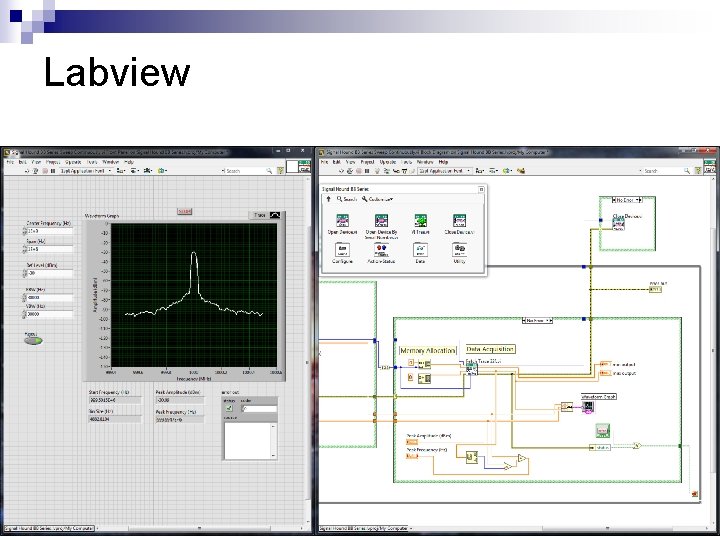Click Bin Size (Hz) value field
This screenshot has width=720, height=540.
pos(115,419)
